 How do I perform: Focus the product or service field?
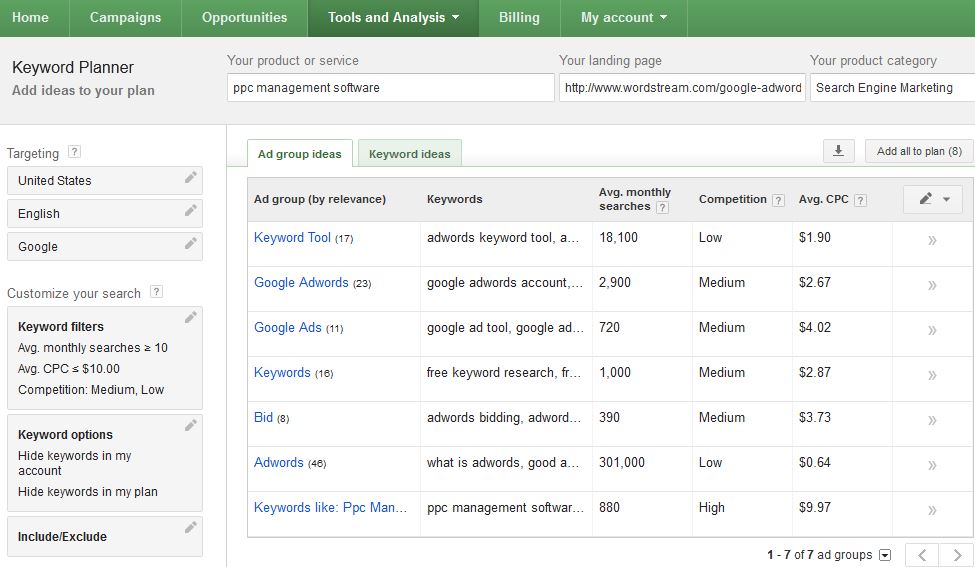[390, 88]
